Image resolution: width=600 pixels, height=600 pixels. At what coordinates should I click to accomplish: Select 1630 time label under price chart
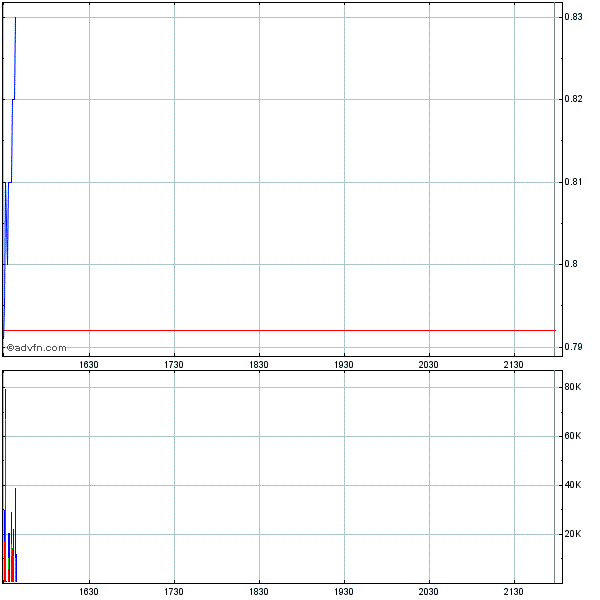pyautogui.click(x=89, y=365)
